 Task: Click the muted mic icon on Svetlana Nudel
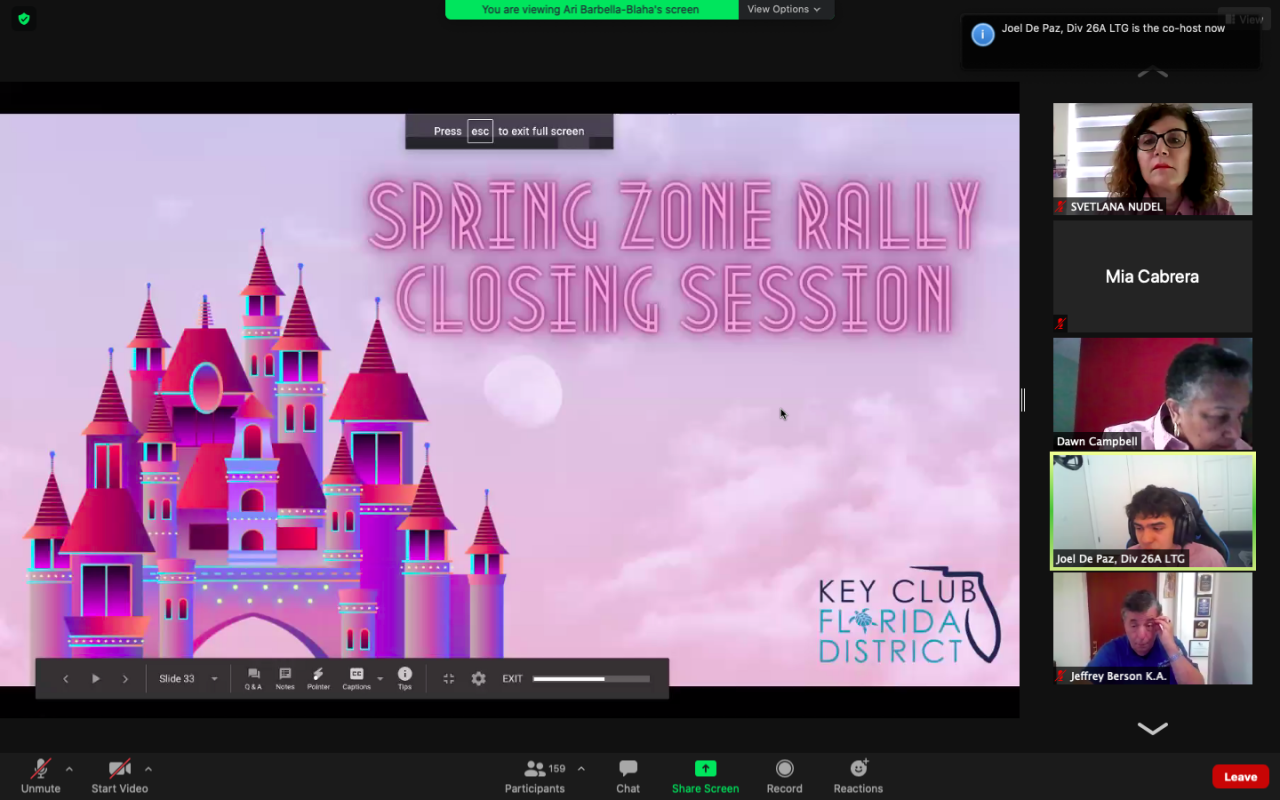(x=1061, y=207)
